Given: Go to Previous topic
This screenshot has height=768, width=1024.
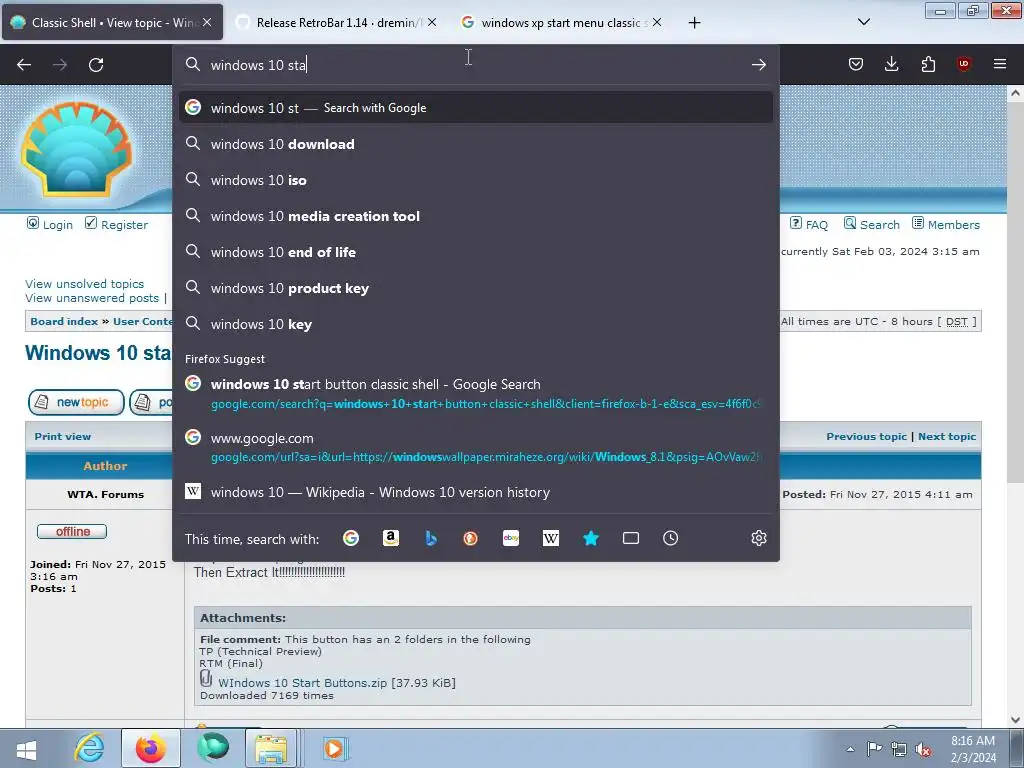Looking at the screenshot, I should tap(866, 436).
